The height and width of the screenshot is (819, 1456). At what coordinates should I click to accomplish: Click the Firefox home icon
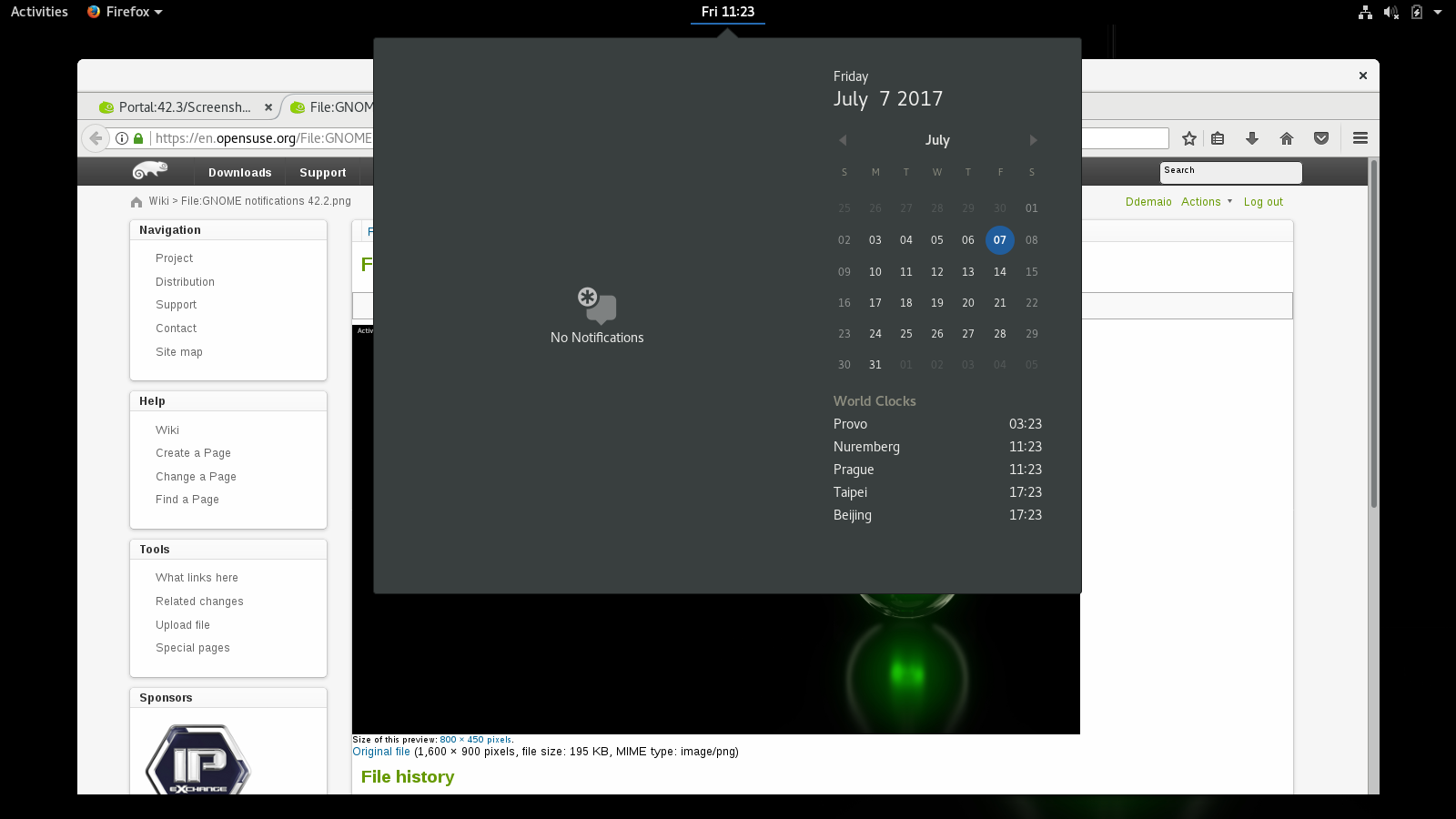(1286, 138)
